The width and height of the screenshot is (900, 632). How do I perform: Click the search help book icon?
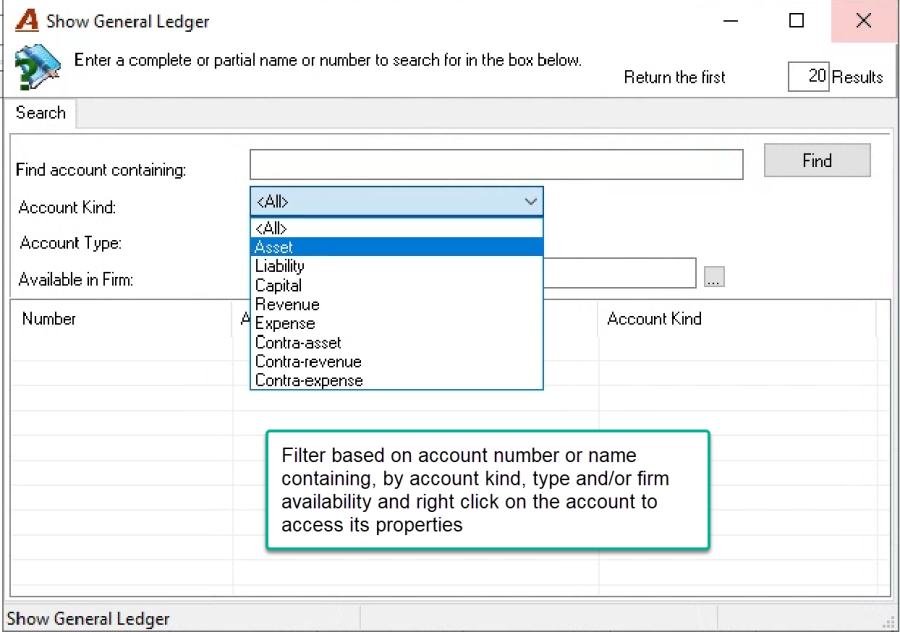(x=37, y=66)
